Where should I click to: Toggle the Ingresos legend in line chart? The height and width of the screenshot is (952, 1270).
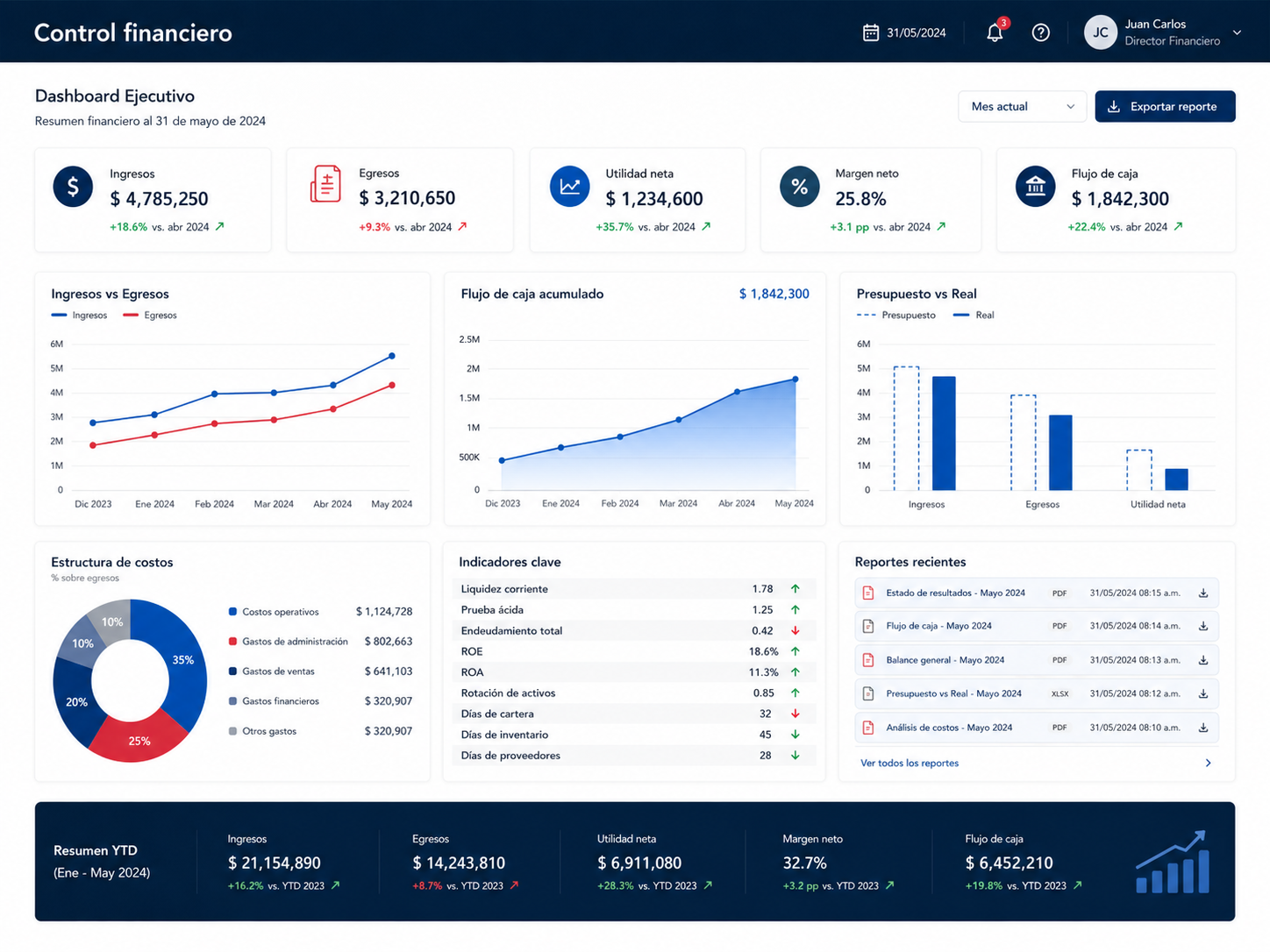pyautogui.click(x=79, y=316)
